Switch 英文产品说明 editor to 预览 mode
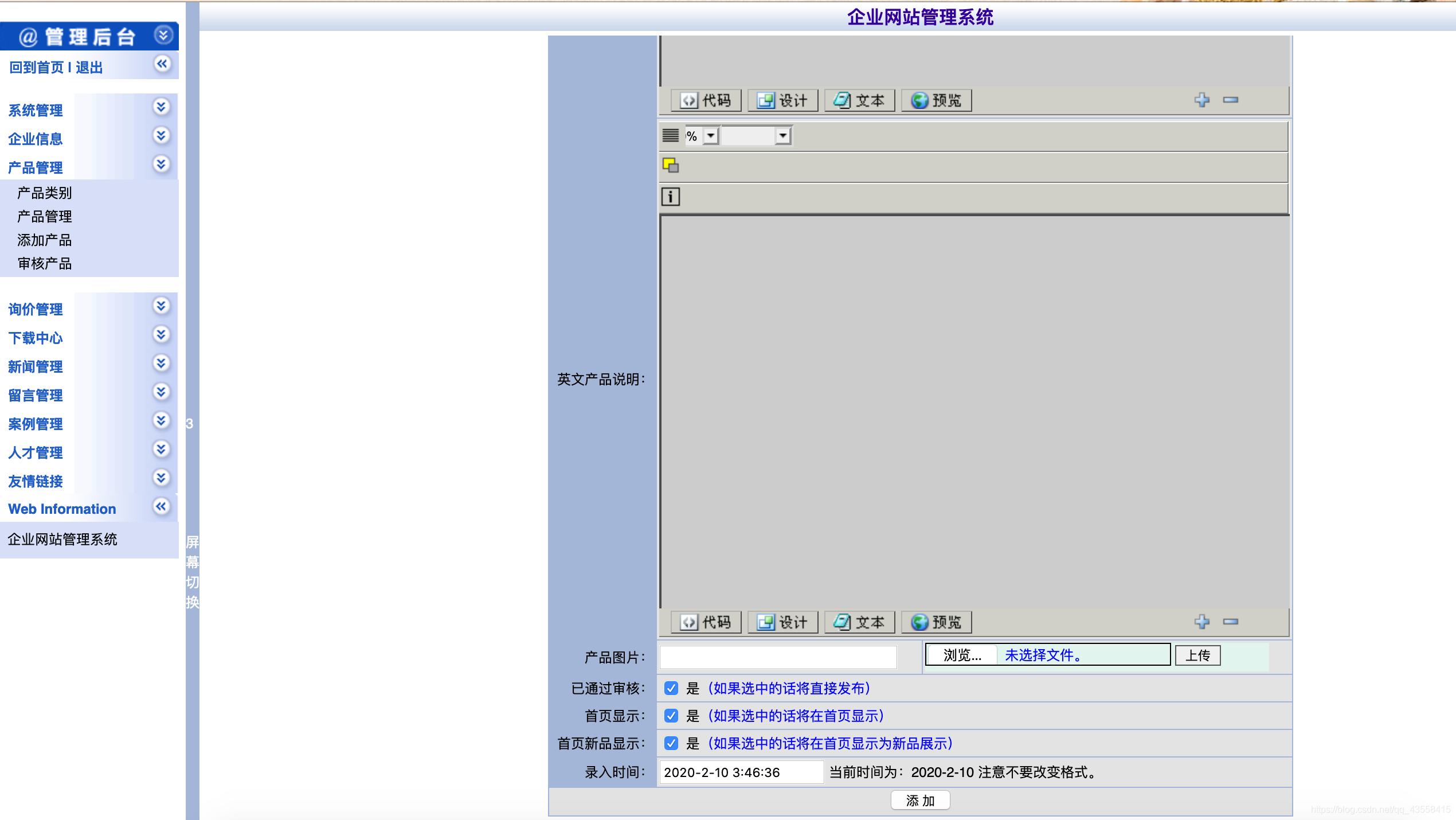 [937, 623]
